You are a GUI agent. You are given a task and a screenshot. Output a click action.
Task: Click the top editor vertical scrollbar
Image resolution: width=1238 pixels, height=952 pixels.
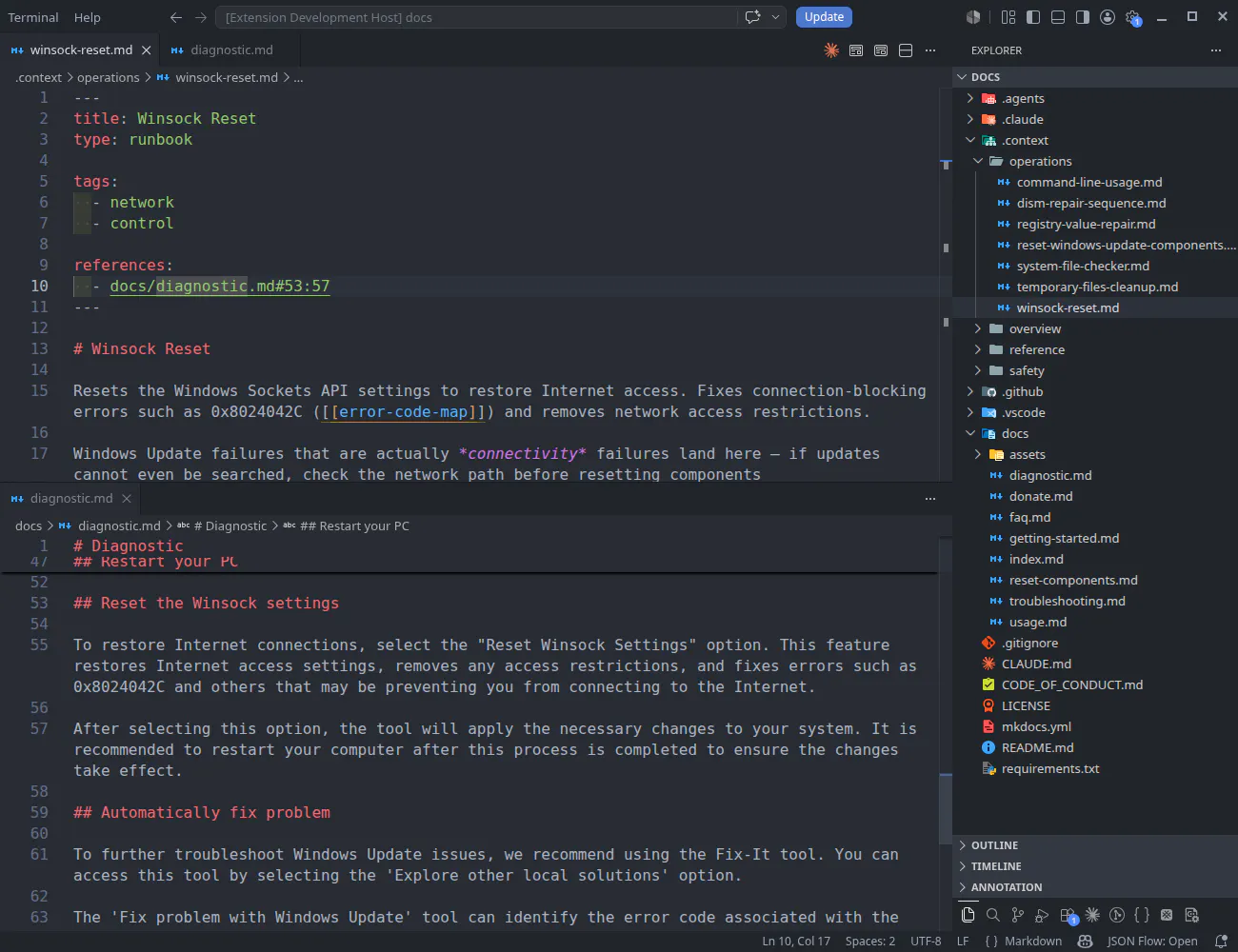[x=946, y=284]
